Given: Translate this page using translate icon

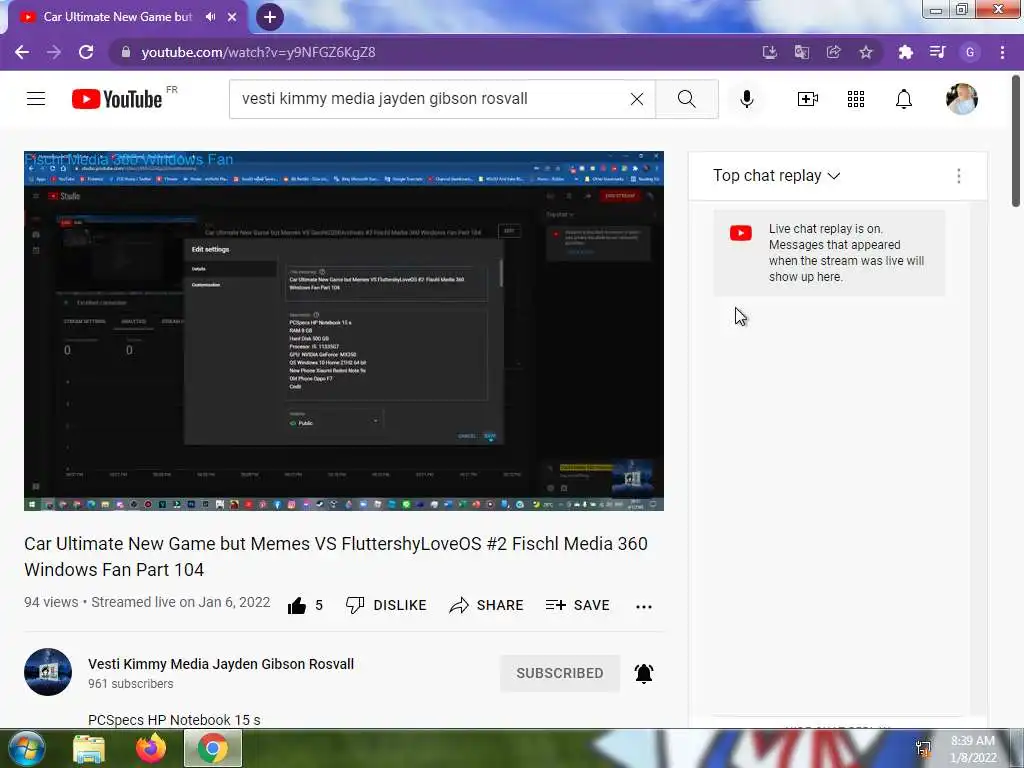Looking at the screenshot, I should tap(801, 52).
